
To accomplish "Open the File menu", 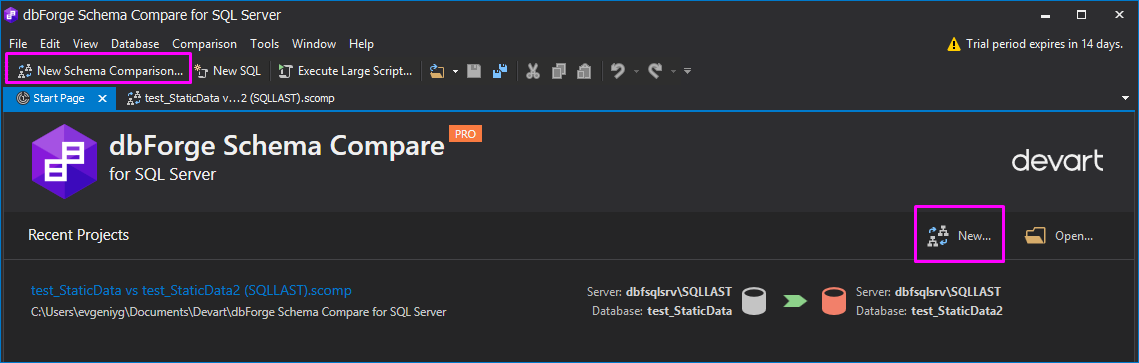I will click(18, 44).
